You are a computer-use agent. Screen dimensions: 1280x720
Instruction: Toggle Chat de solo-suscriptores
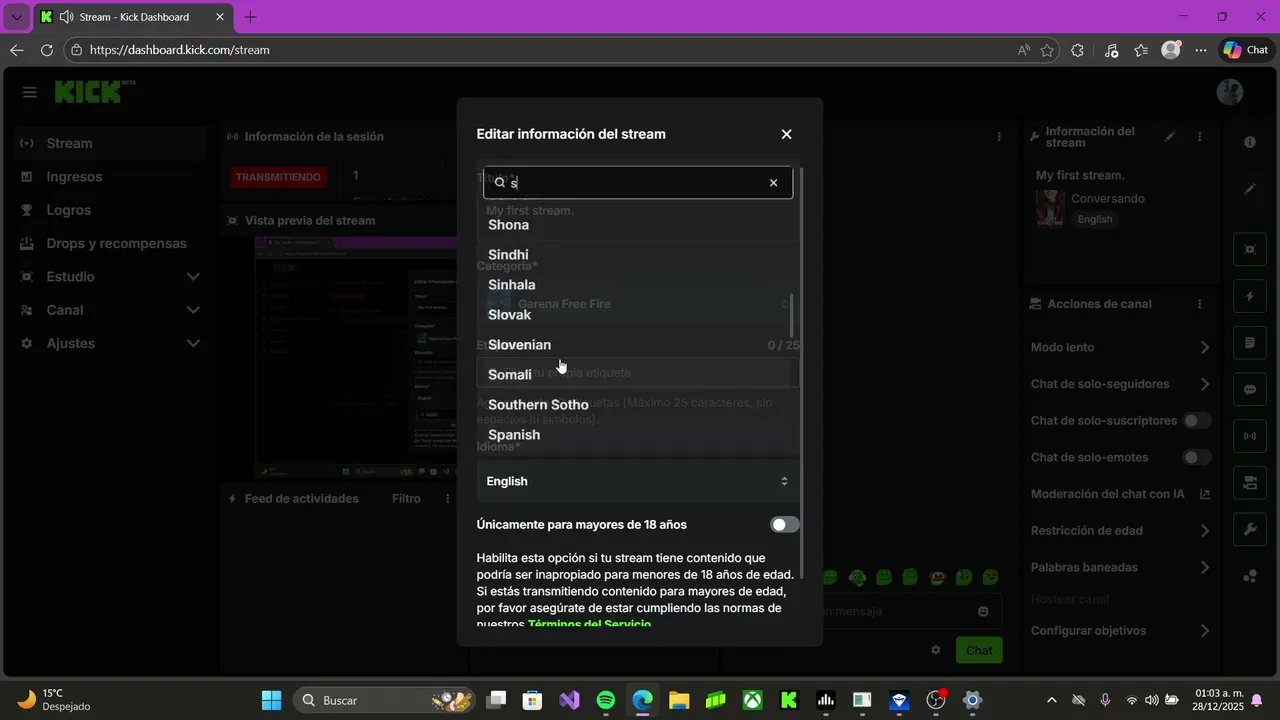[1197, 421]
